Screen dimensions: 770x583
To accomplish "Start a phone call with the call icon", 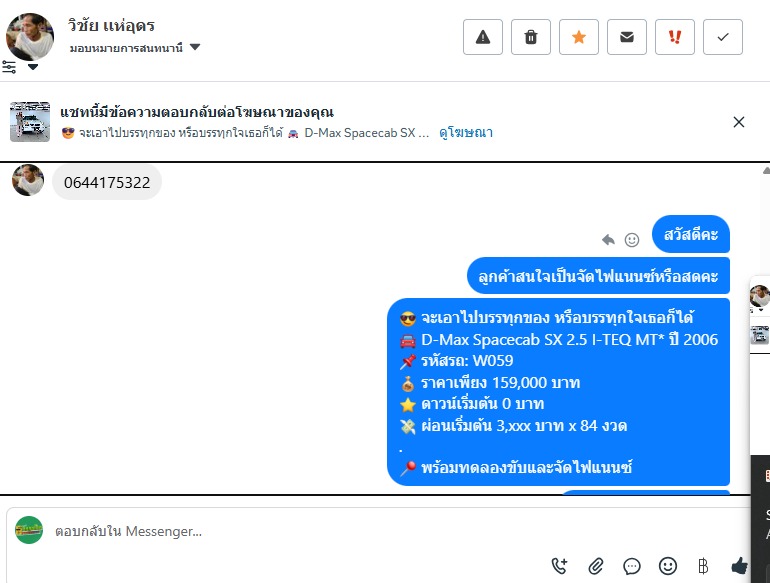I will 559,566.
